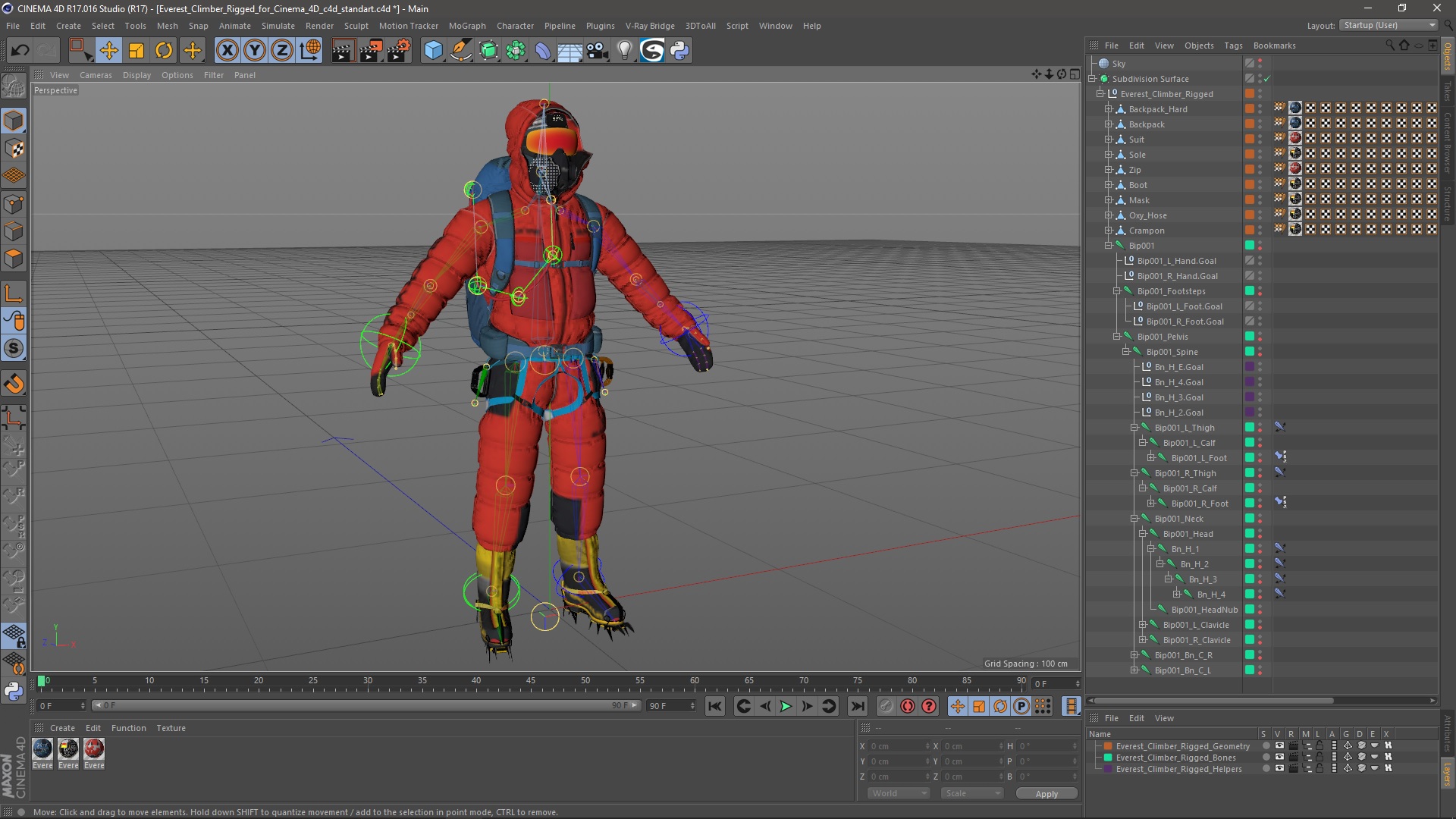Viewport: 1456px width, 819px height.
Task: Expand the Backpack_Hard object
Action: 1109,109
